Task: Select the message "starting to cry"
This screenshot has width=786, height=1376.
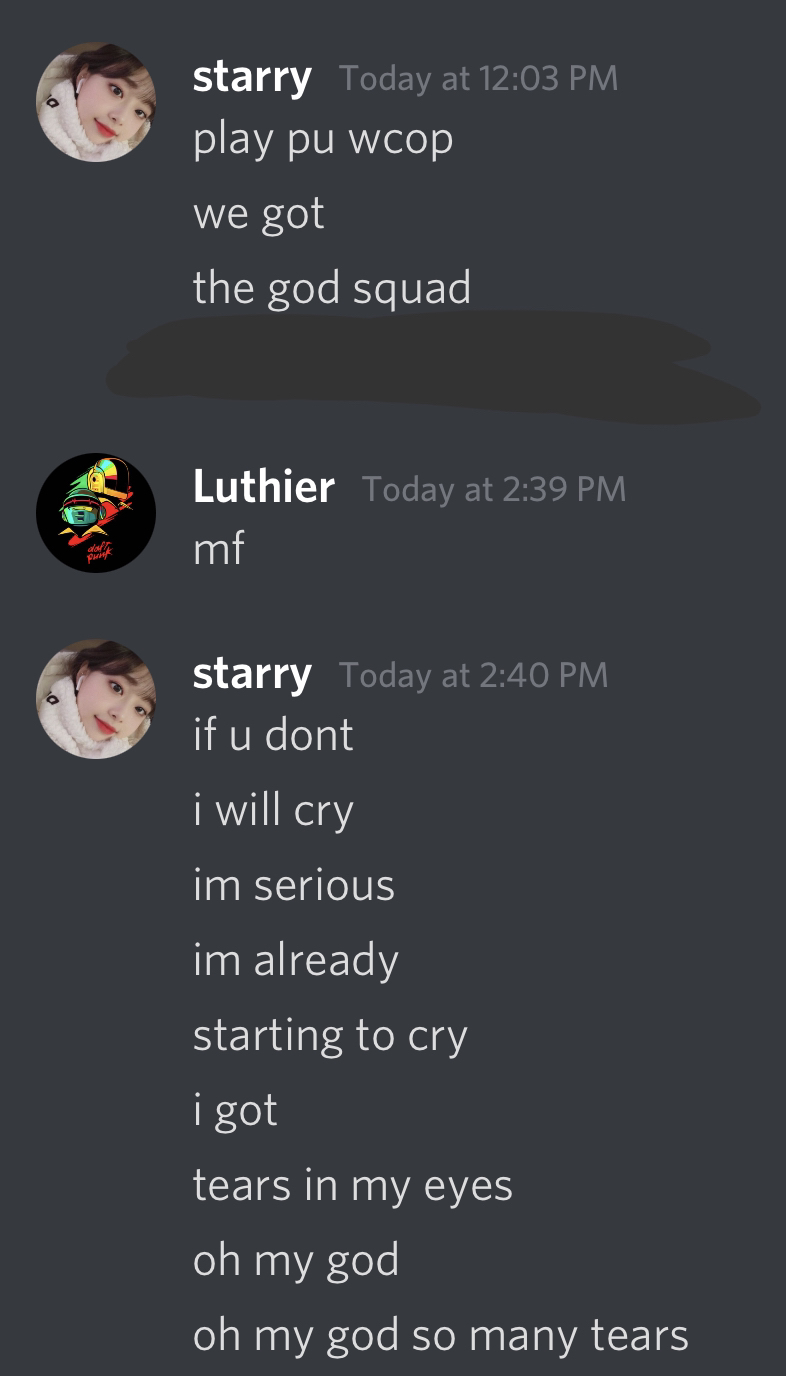Action: pyautogui.click(x=330, y=1037)
